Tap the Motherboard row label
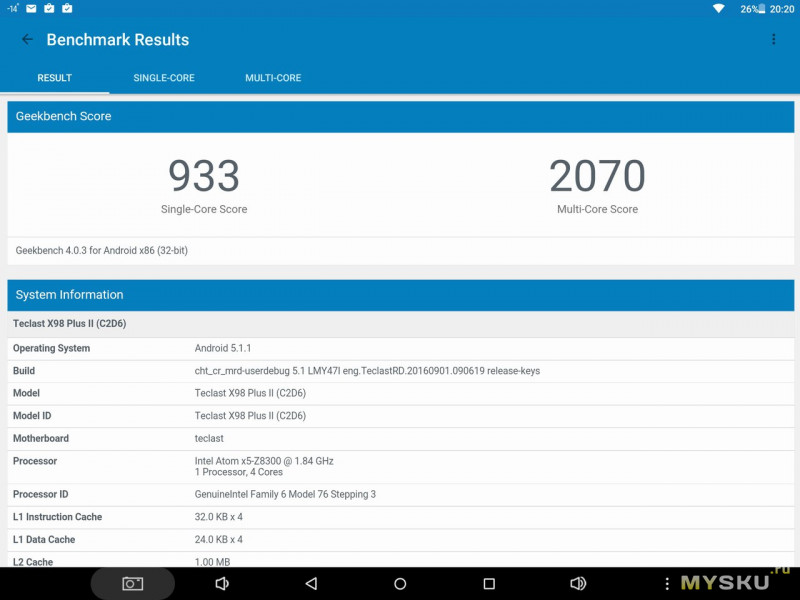Viewport: 800px width, 600px height. pyautogui.click(x=41, y=438)
